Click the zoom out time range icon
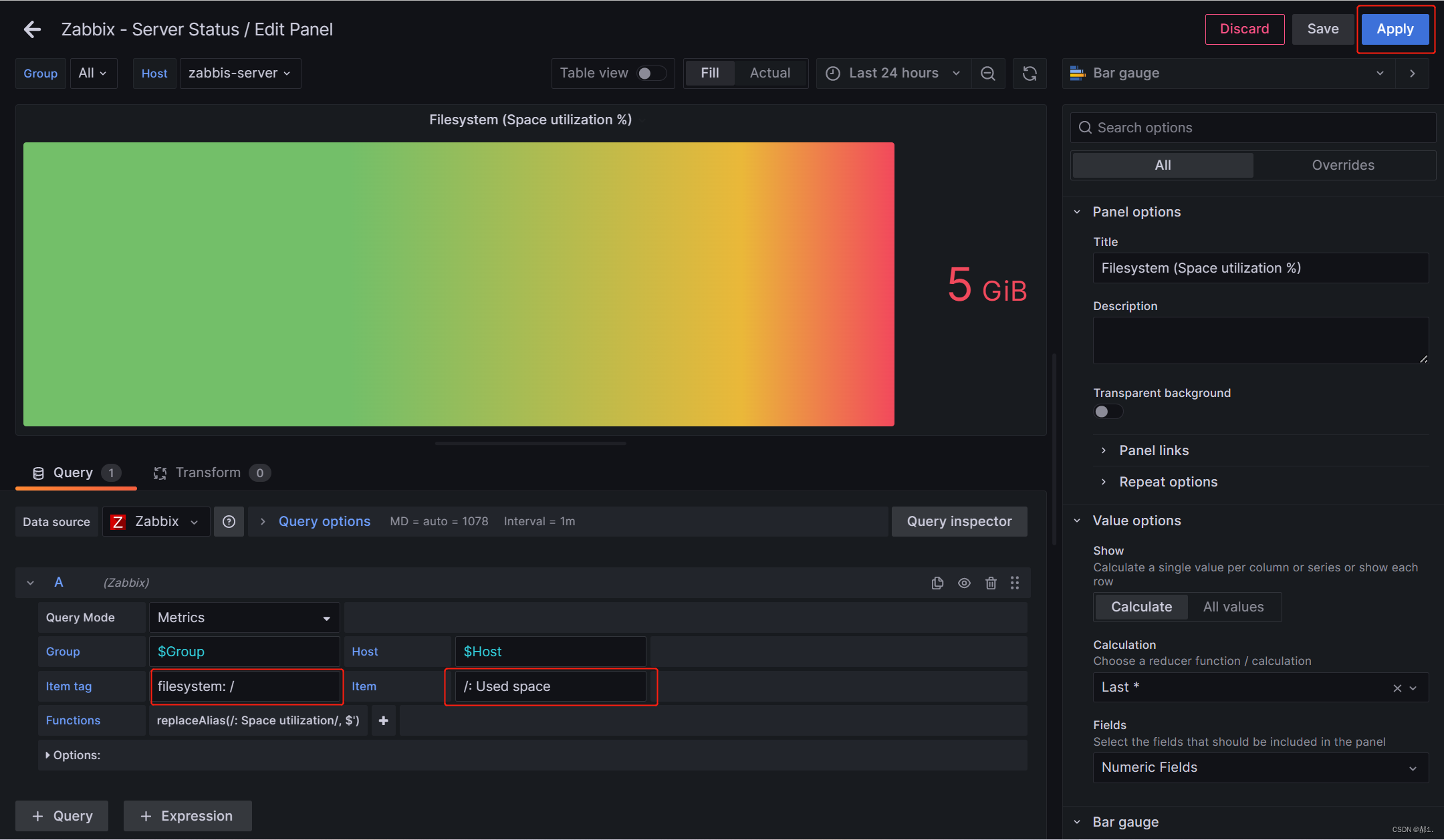1444x840 pixels. 987,74
